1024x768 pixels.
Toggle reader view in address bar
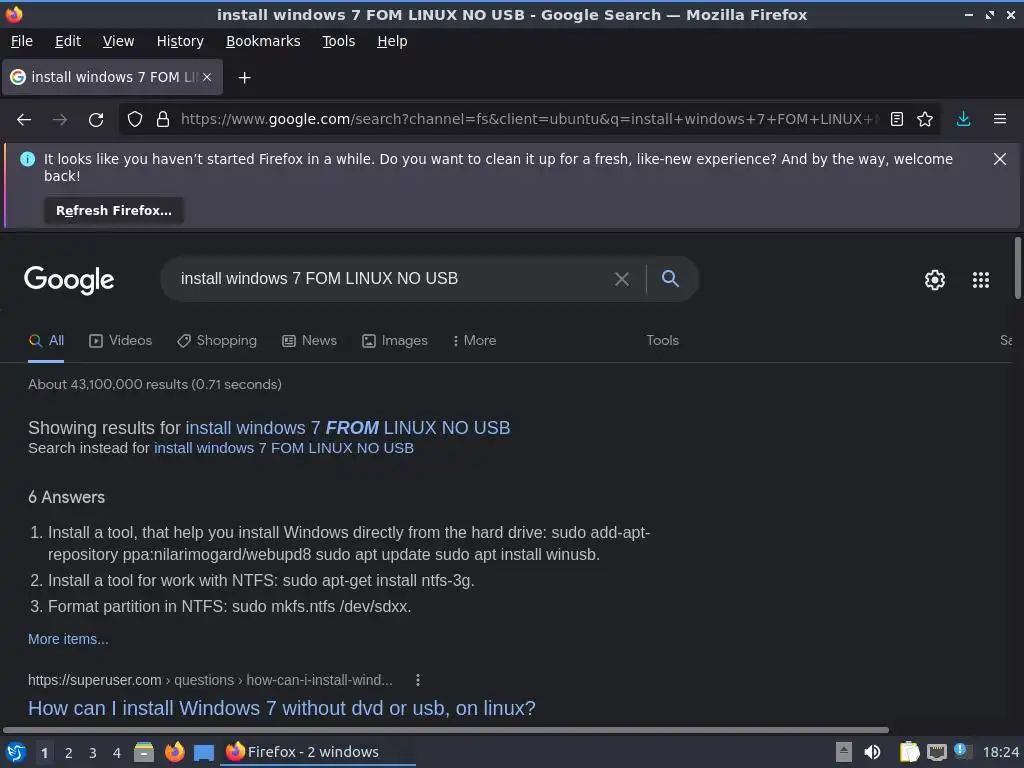coord(897,120)
